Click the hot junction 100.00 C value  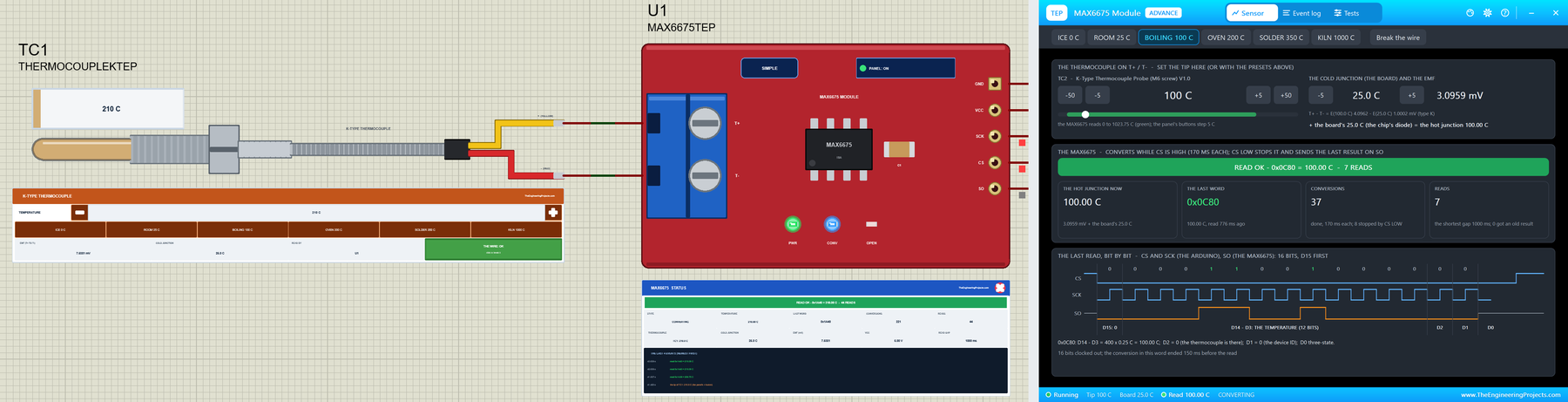click(x=1082, y=202)
